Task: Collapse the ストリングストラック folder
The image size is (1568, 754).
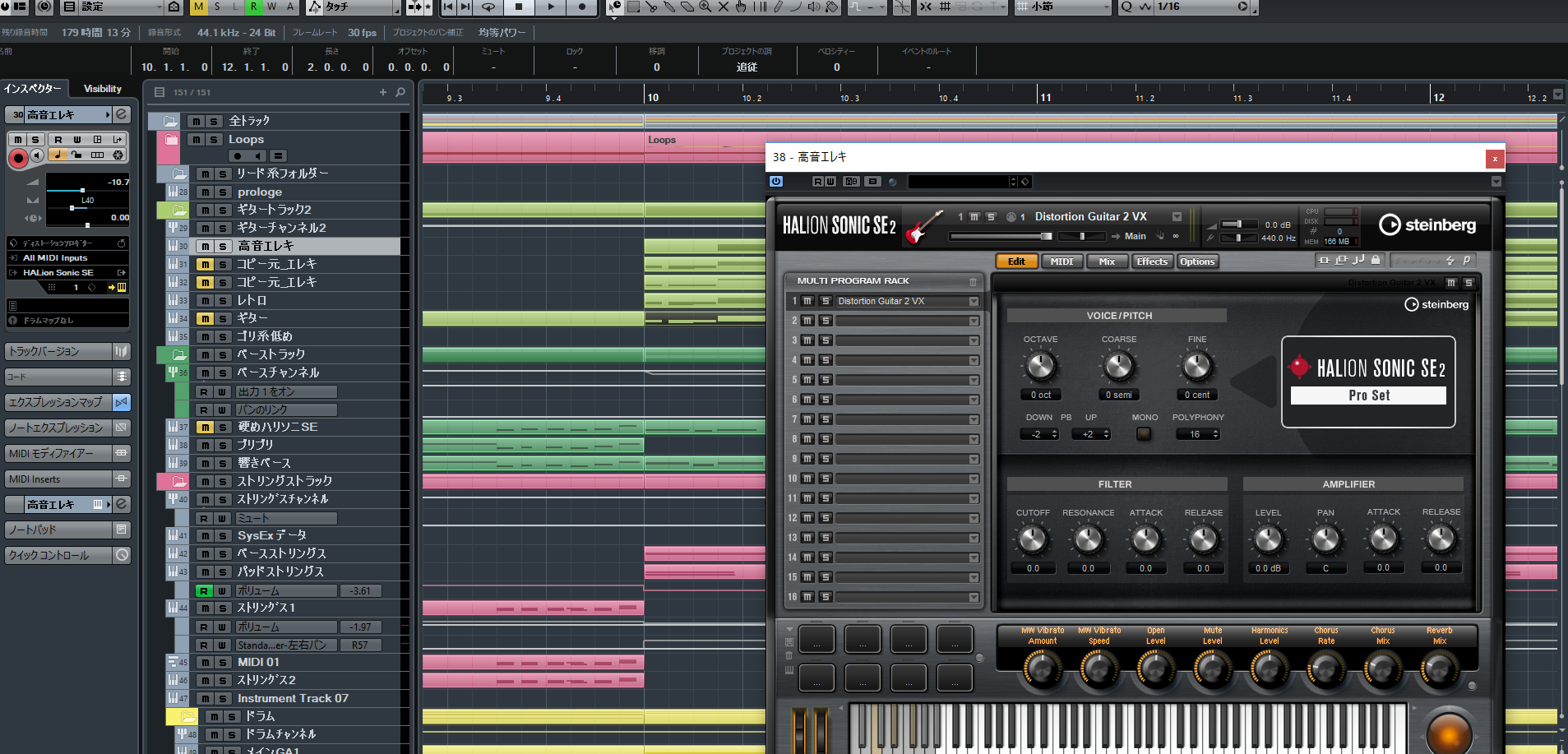Action: [178, 481]
